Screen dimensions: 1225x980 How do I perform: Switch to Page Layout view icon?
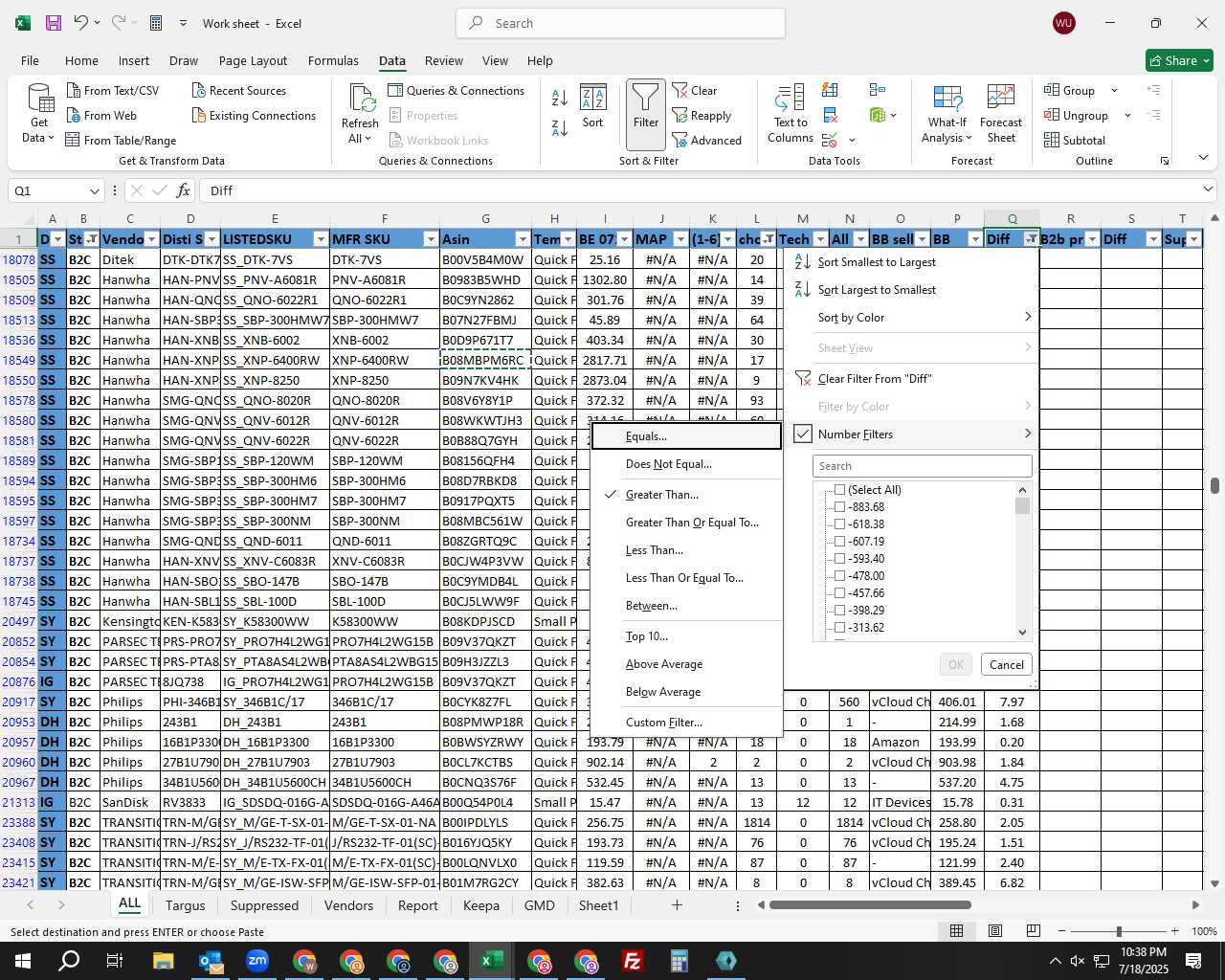995,930
